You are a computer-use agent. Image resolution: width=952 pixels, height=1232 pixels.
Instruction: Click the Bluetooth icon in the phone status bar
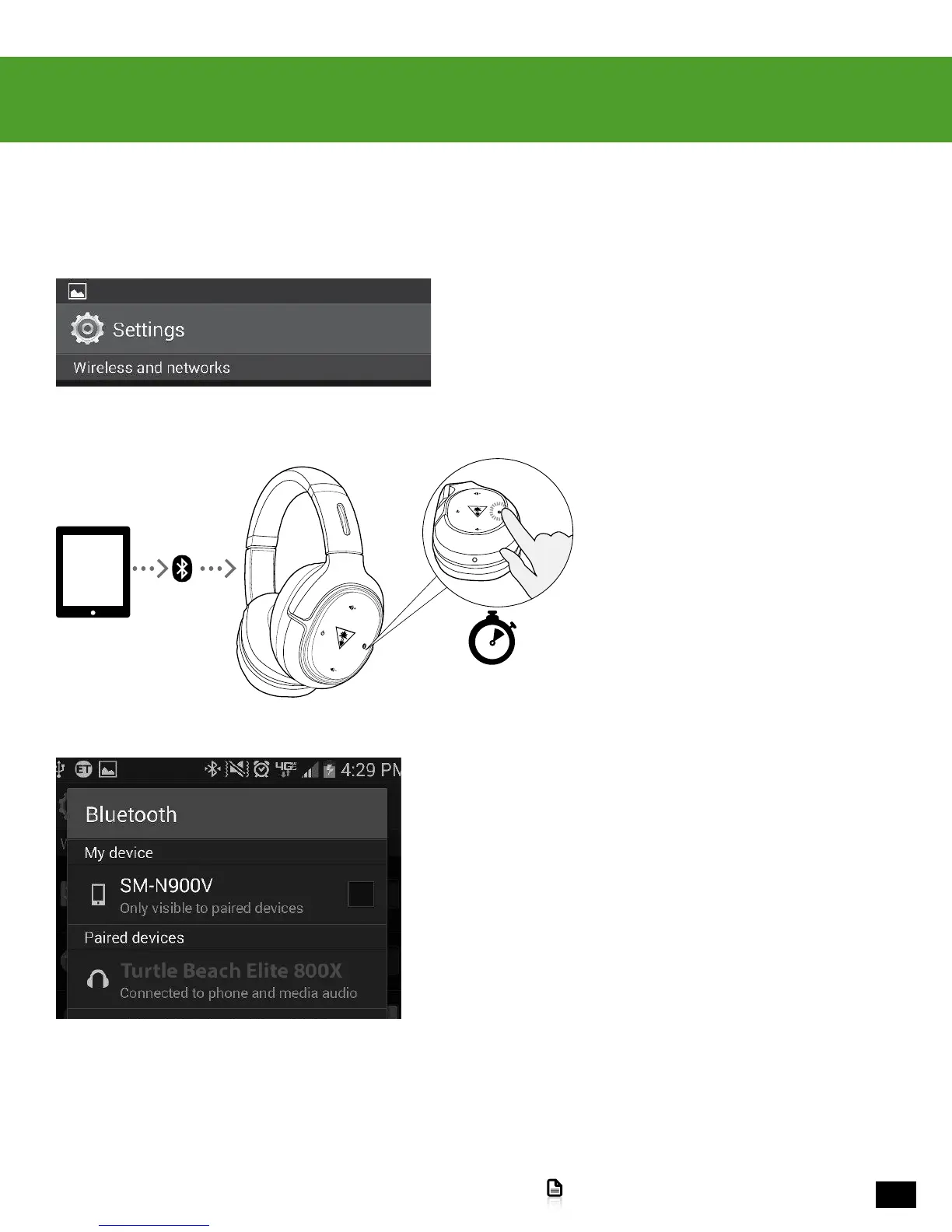click(x=212, y=769)
